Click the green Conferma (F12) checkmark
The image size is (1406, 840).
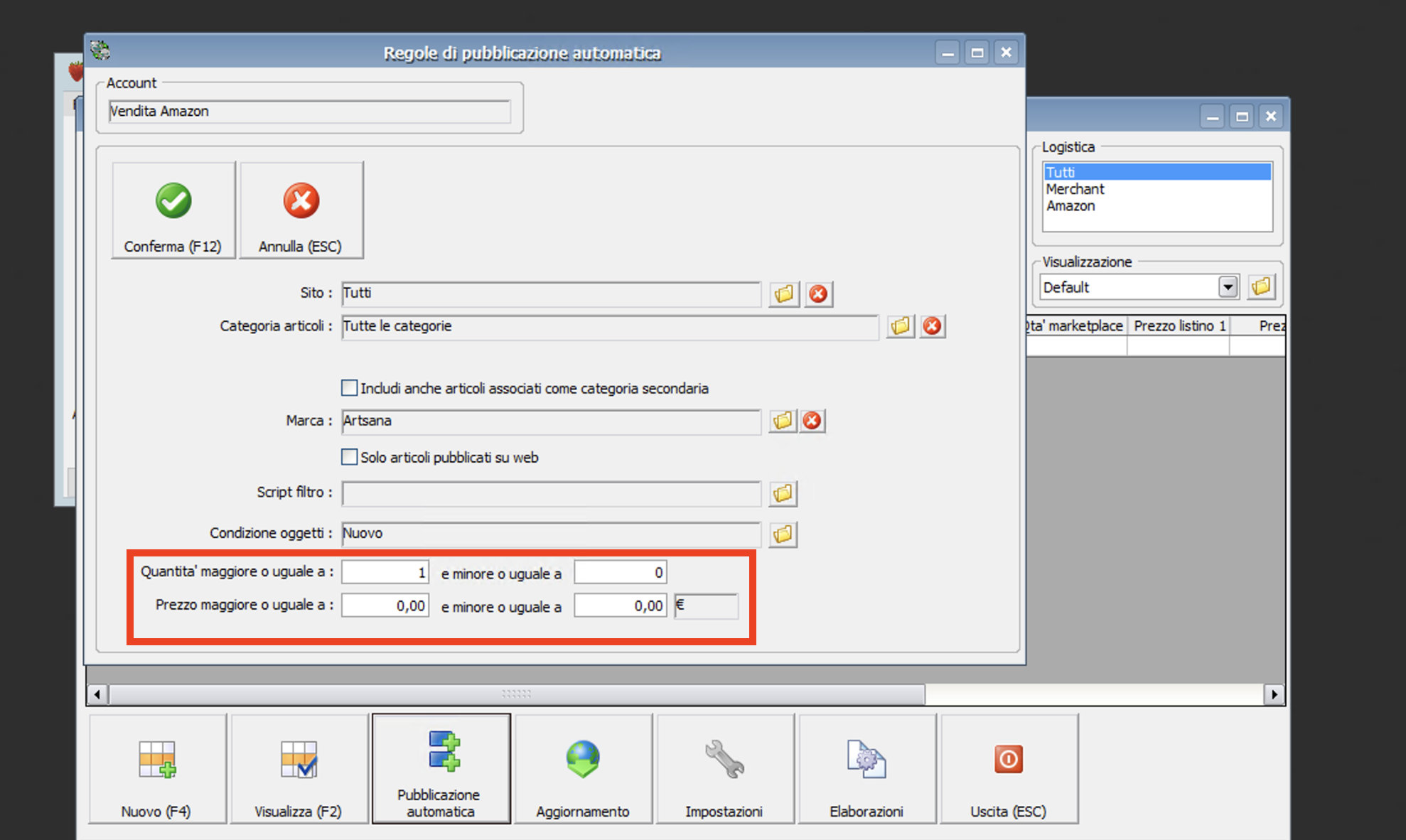173,202
